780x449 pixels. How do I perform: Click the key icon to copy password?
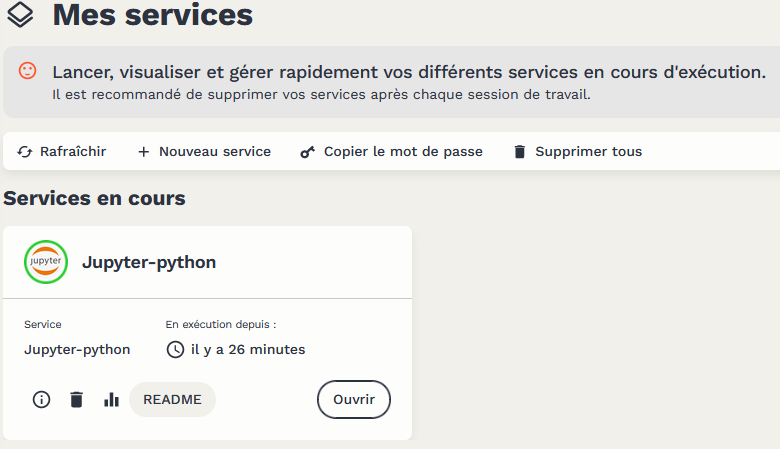[308, 152]
